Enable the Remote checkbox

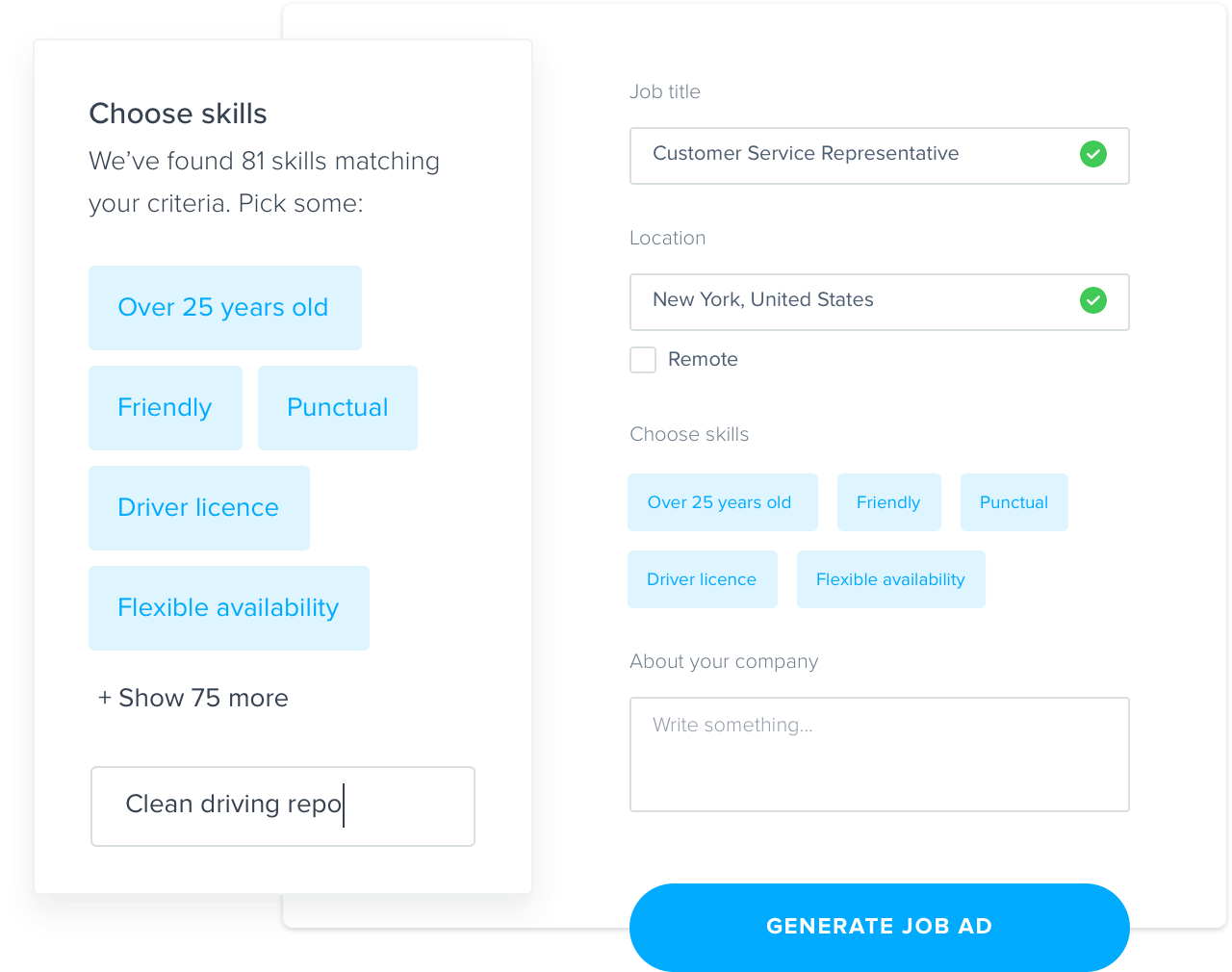pyautogui.click(x=642, y=359)
